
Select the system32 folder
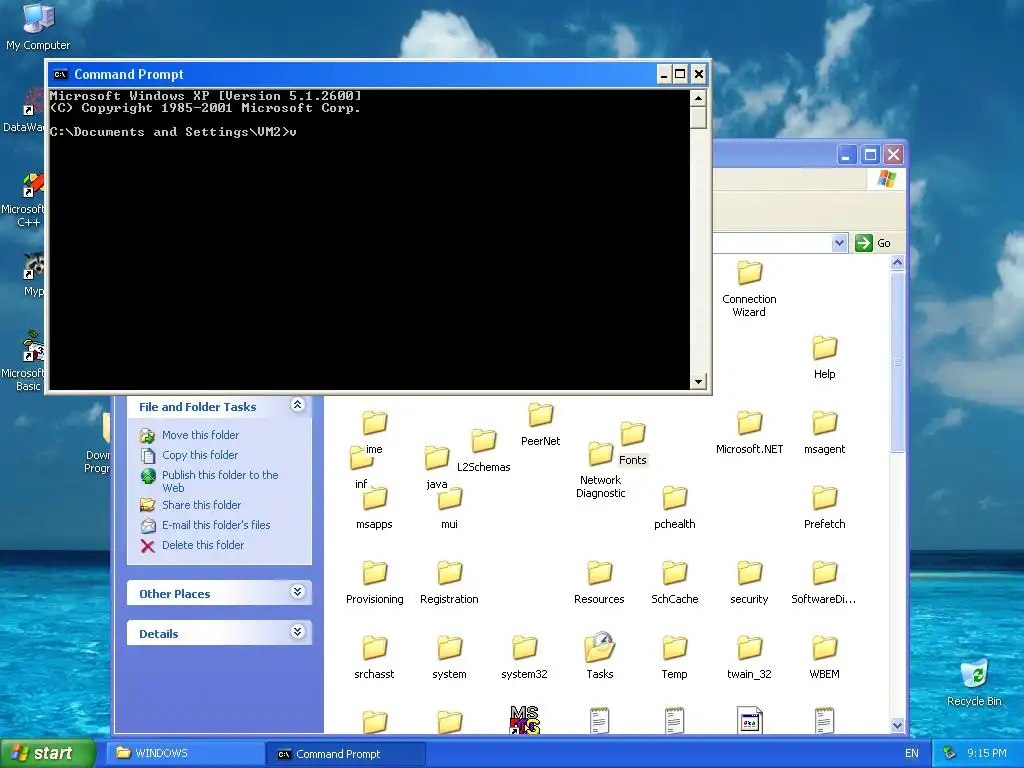click(x=524, y=658)
